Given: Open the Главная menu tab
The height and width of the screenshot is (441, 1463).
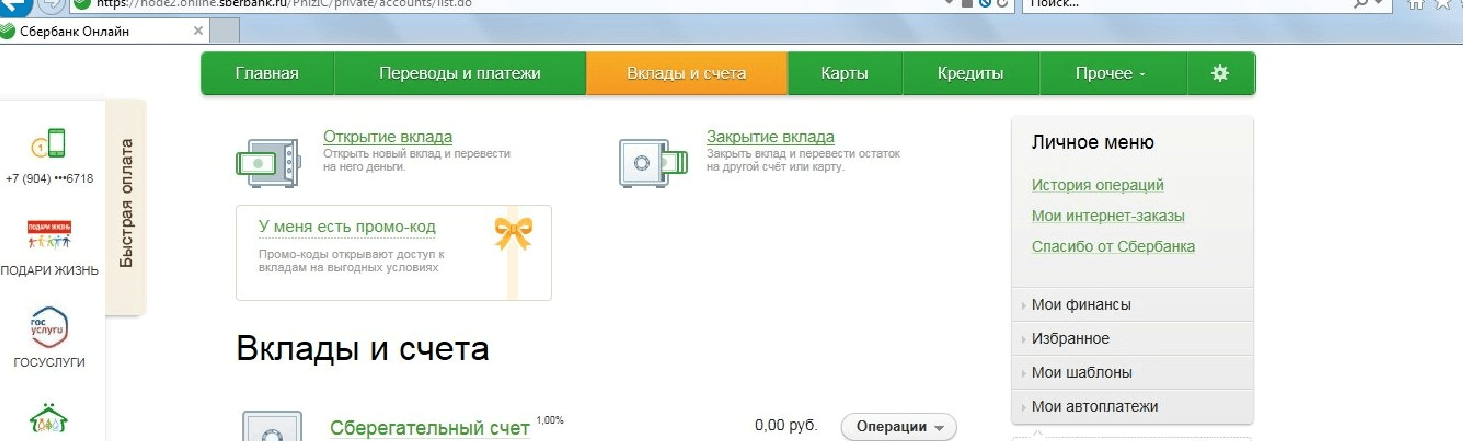Looking at the screenshot, I should point(267,74).
